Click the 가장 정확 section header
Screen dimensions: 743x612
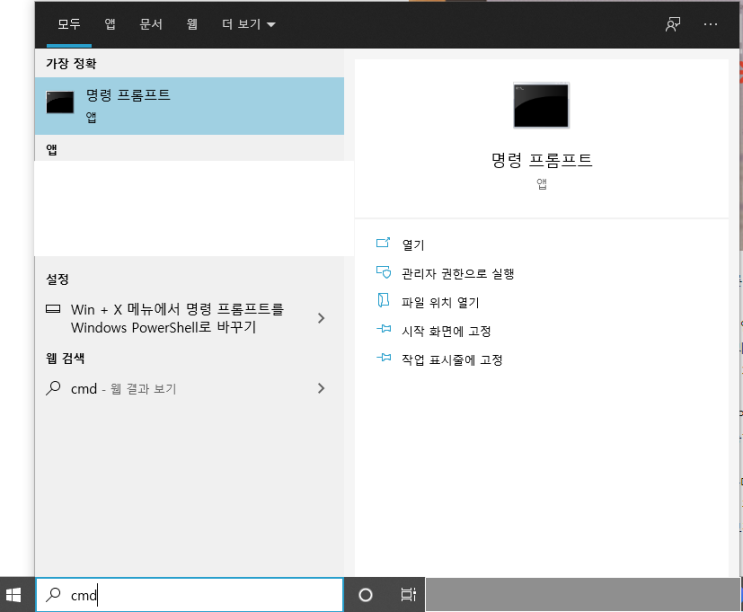click(x=71, y=63)
